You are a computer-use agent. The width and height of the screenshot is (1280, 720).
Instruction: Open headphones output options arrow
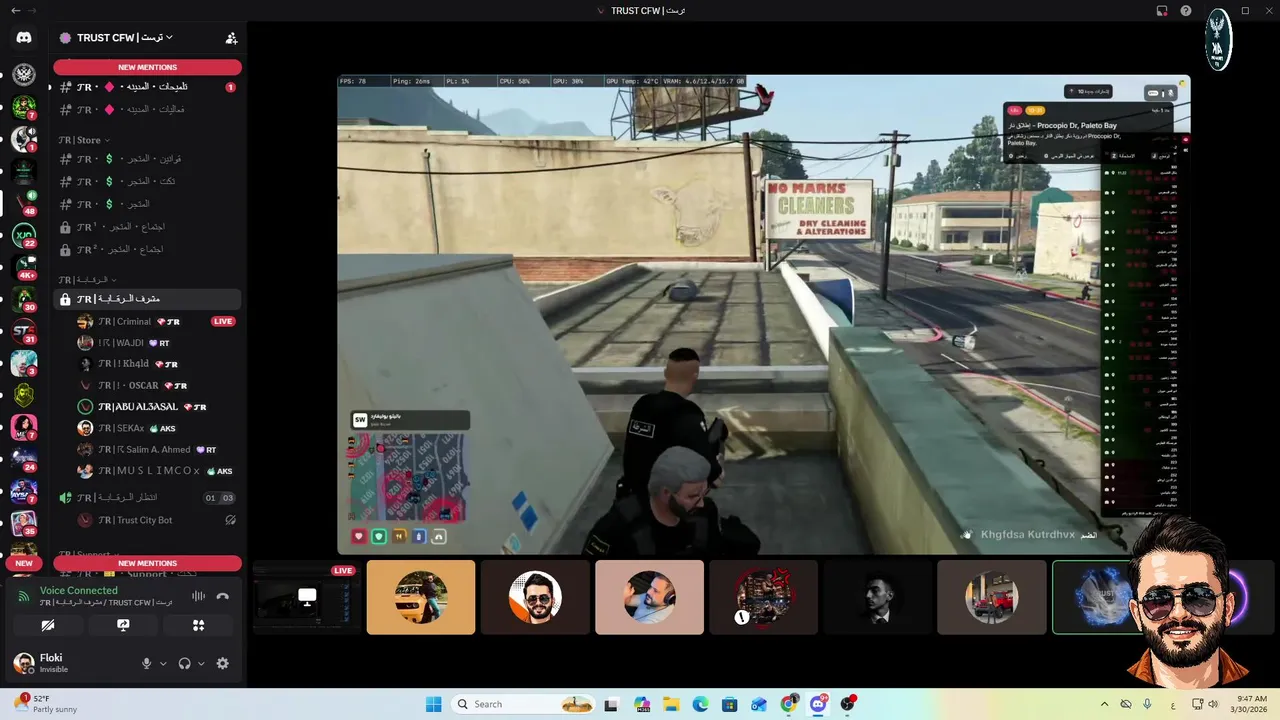pos(201,663)
